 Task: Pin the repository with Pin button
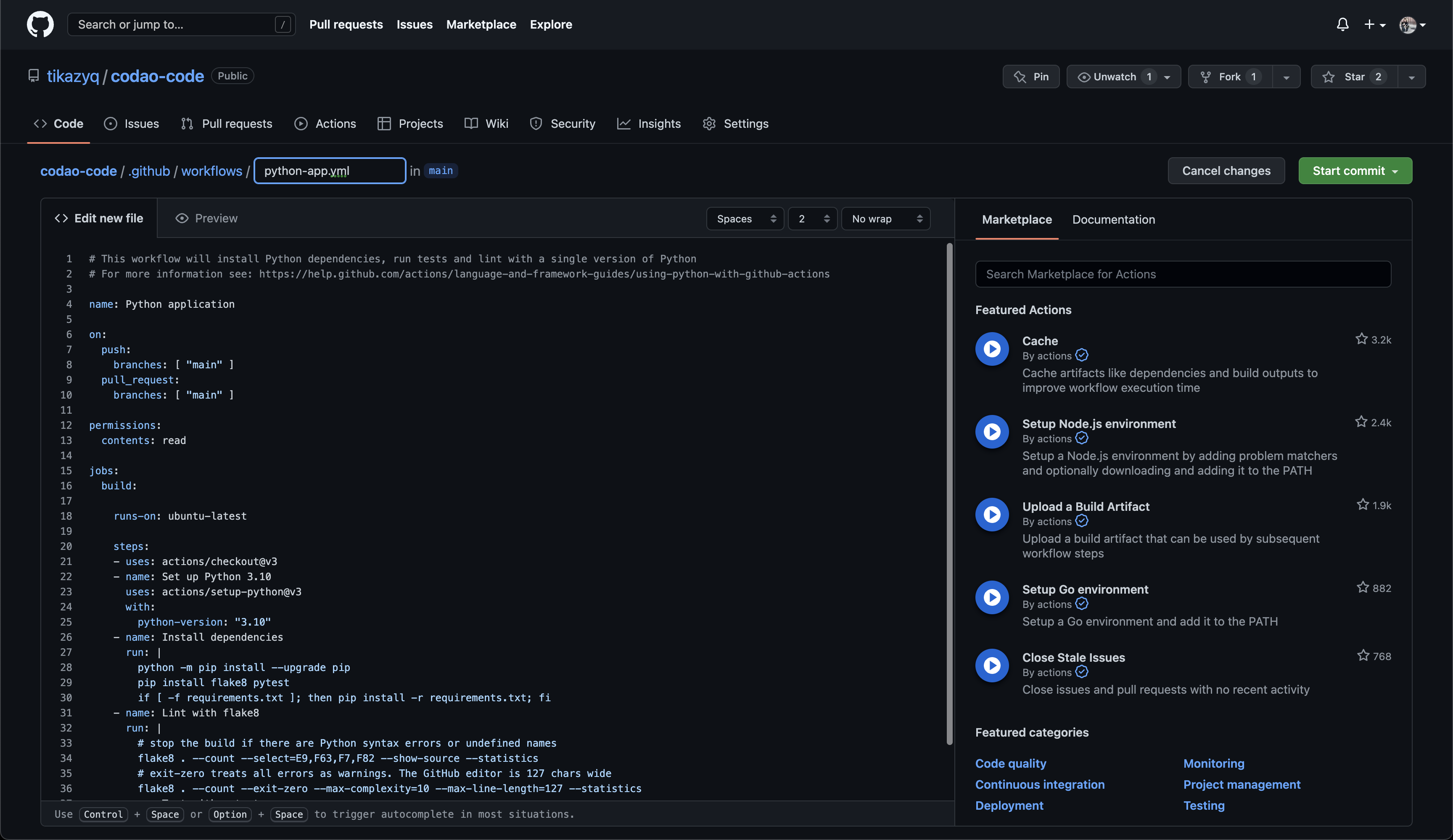click(1031, 77)
